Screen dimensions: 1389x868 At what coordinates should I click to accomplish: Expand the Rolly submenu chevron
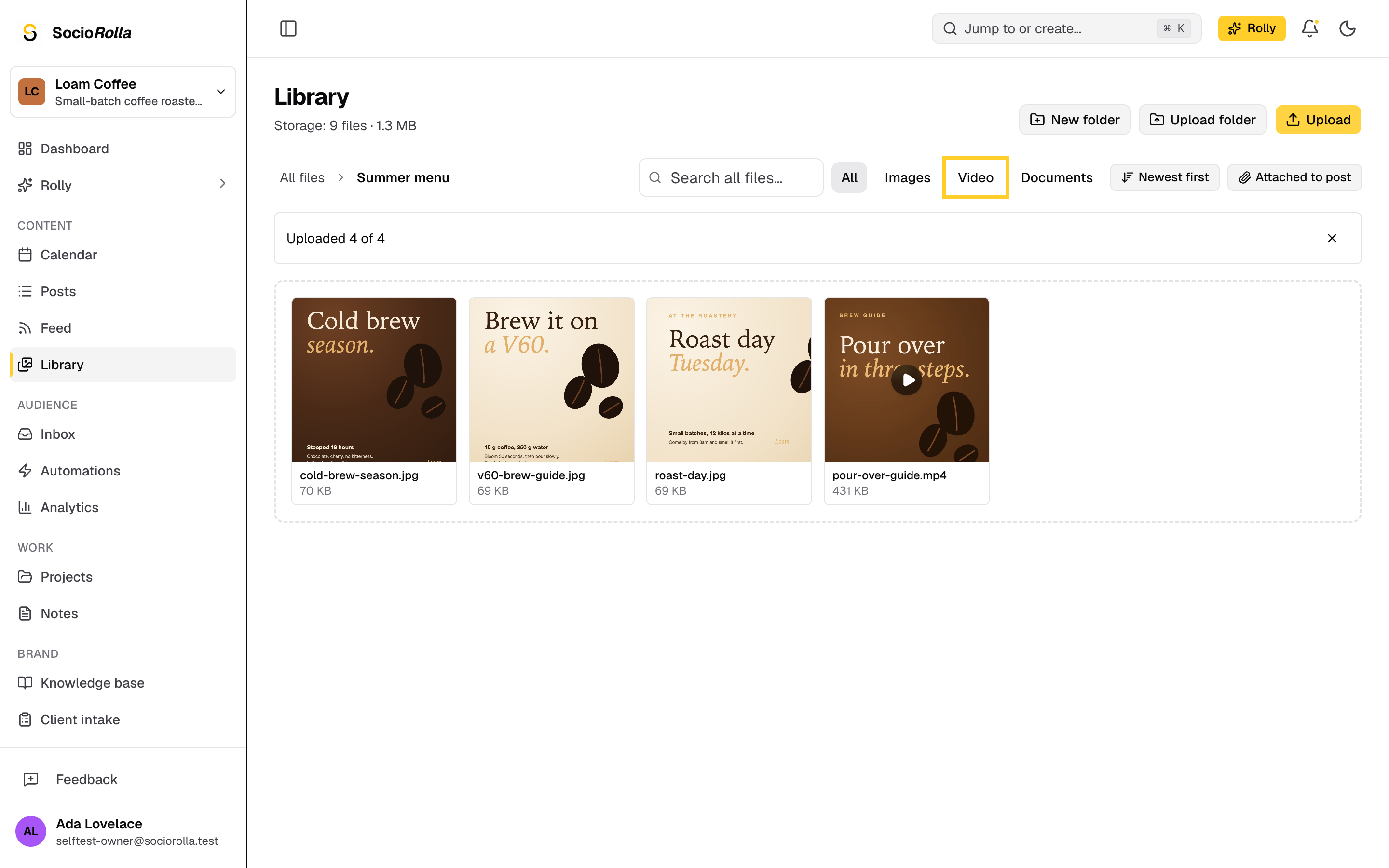click(x=223, y=184)
